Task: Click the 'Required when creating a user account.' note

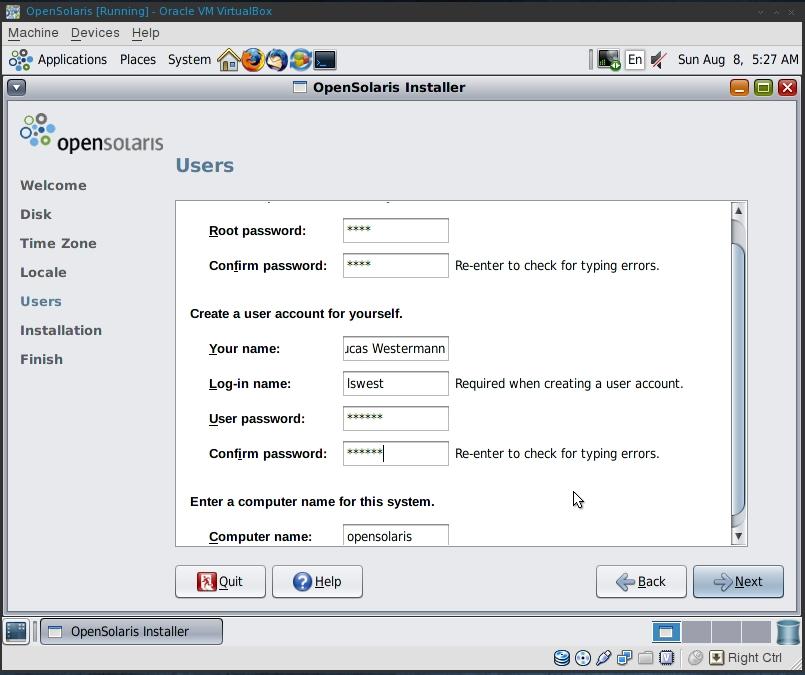Action: (569, 383)
